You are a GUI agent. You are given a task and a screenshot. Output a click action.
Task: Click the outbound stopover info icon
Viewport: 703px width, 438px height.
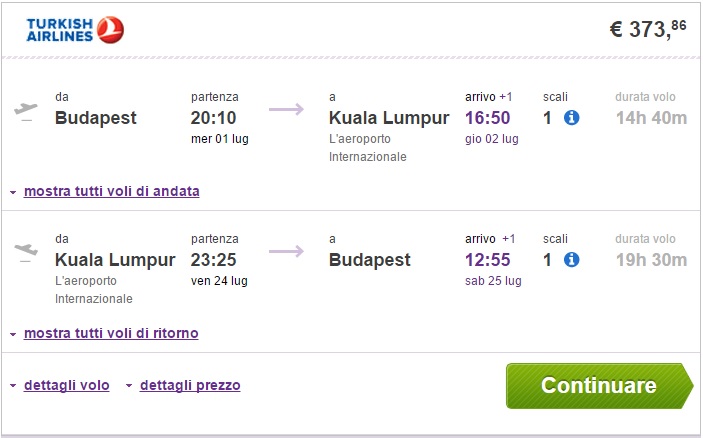[x=572, y=118]
